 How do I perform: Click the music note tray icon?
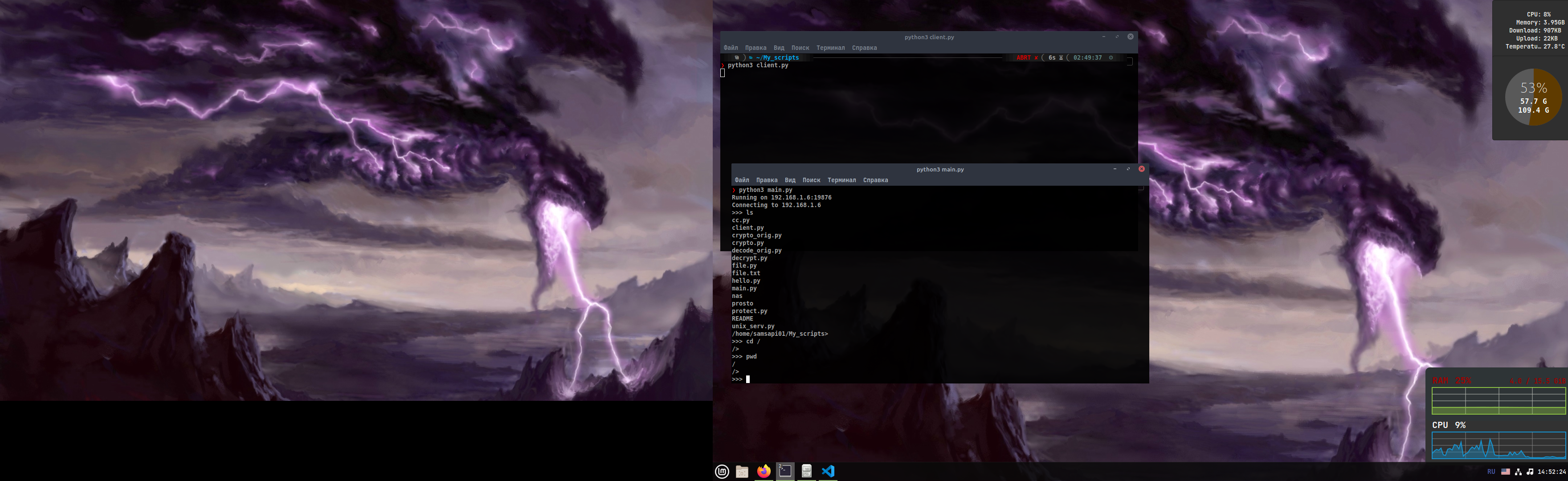click(x=1530, y=472)
